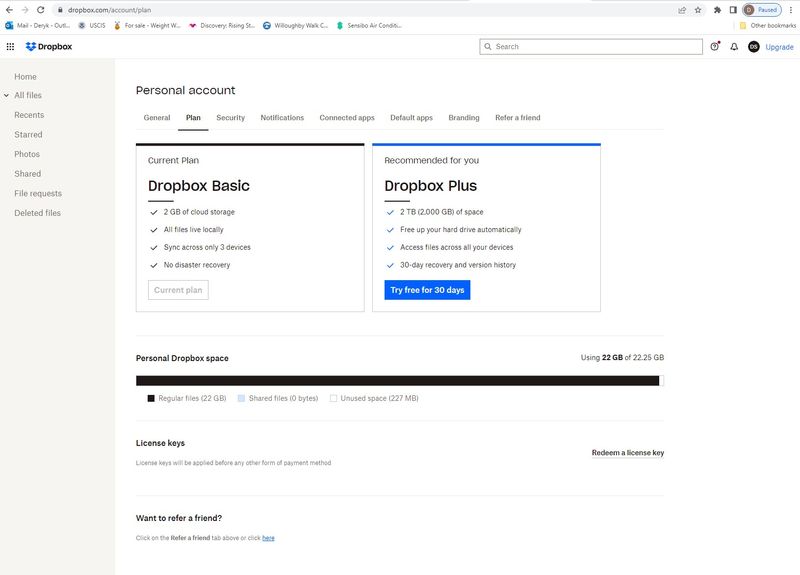Click the light blue Shared files swatch
The image size is (800, 575).
[x=241, y=398]
